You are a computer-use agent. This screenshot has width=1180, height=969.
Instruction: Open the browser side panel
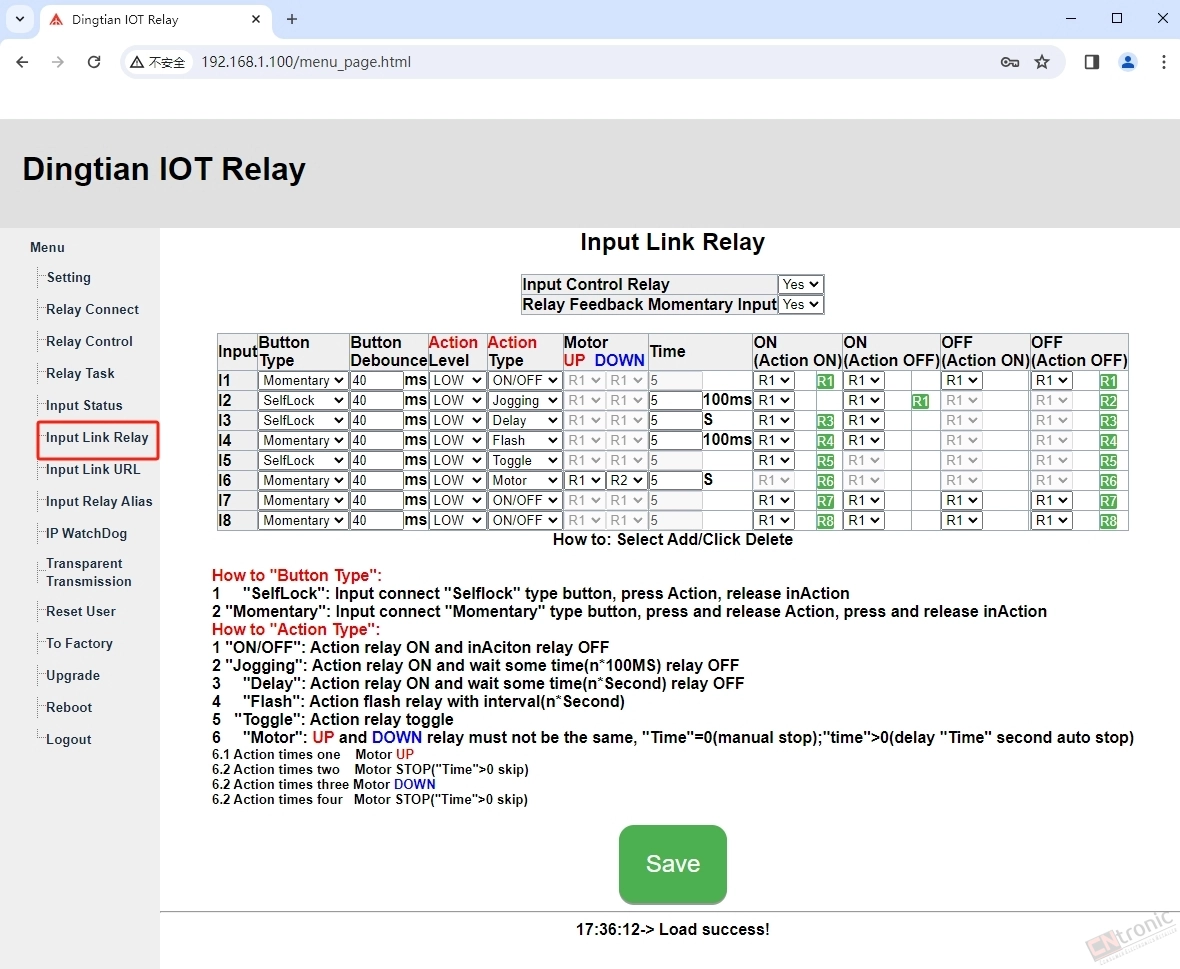[x=1091, y=62]
